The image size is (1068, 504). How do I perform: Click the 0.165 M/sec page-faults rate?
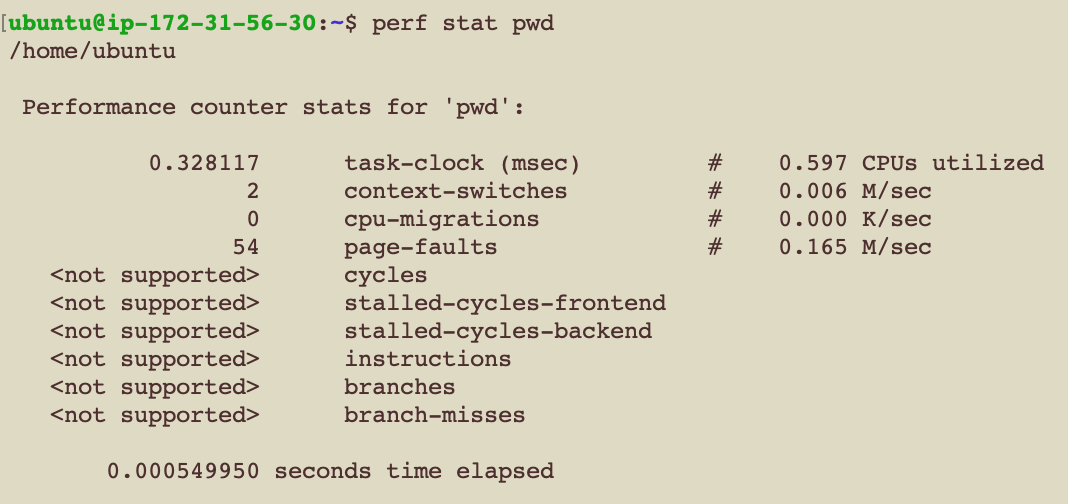[855, 247]
